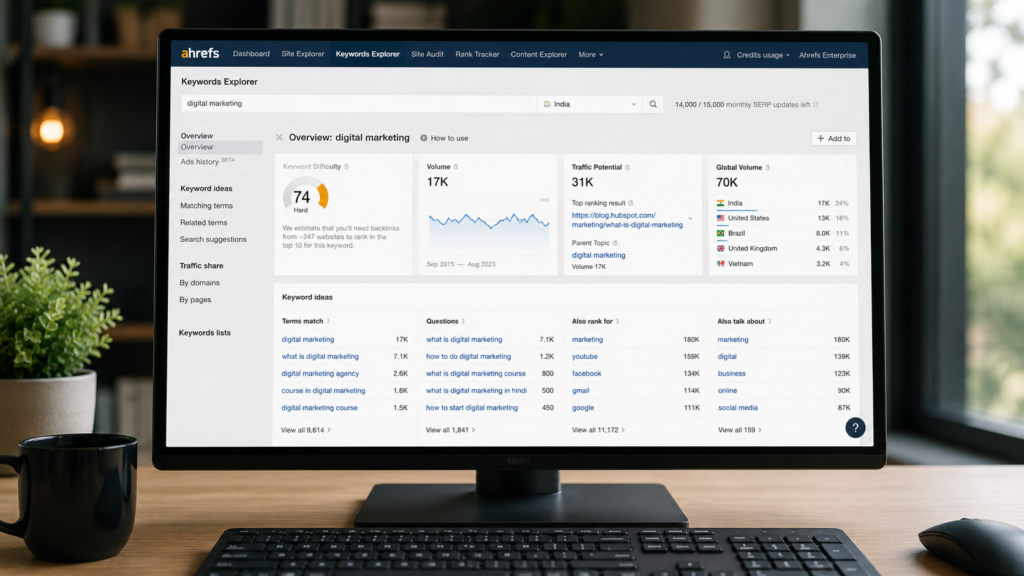Open the HubSpot top ranking result link
The image size is (1024, 576).
627,220
